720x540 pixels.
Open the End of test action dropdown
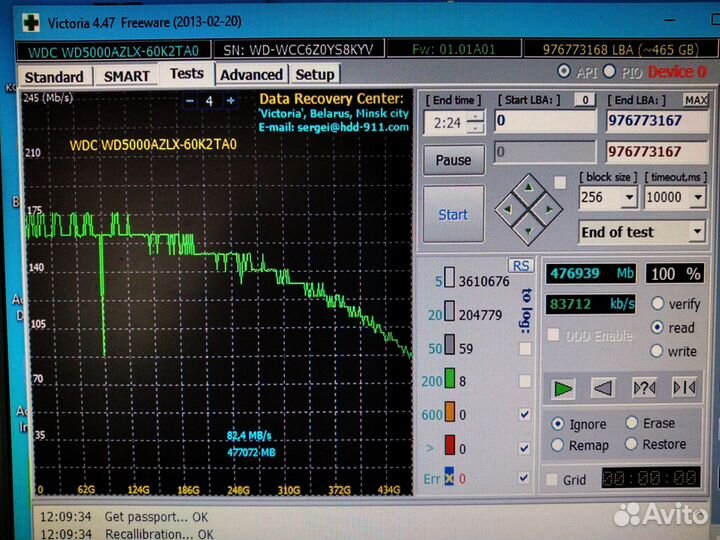coord(697,231)
